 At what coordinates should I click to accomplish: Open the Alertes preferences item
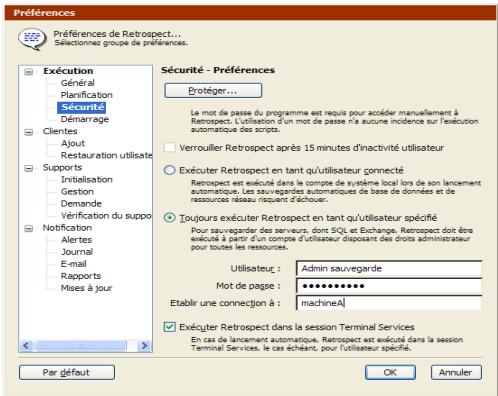coord(77,240)
